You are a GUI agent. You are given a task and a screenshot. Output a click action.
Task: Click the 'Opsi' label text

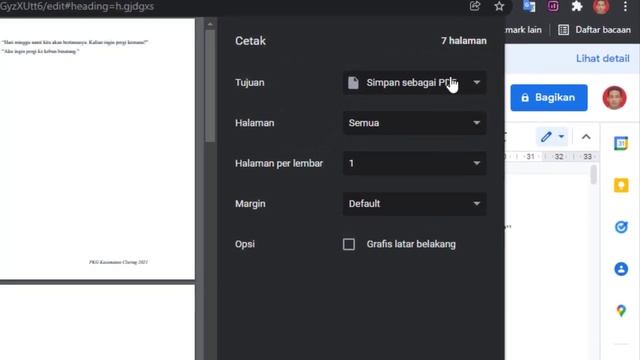click(x=245, y=244)
